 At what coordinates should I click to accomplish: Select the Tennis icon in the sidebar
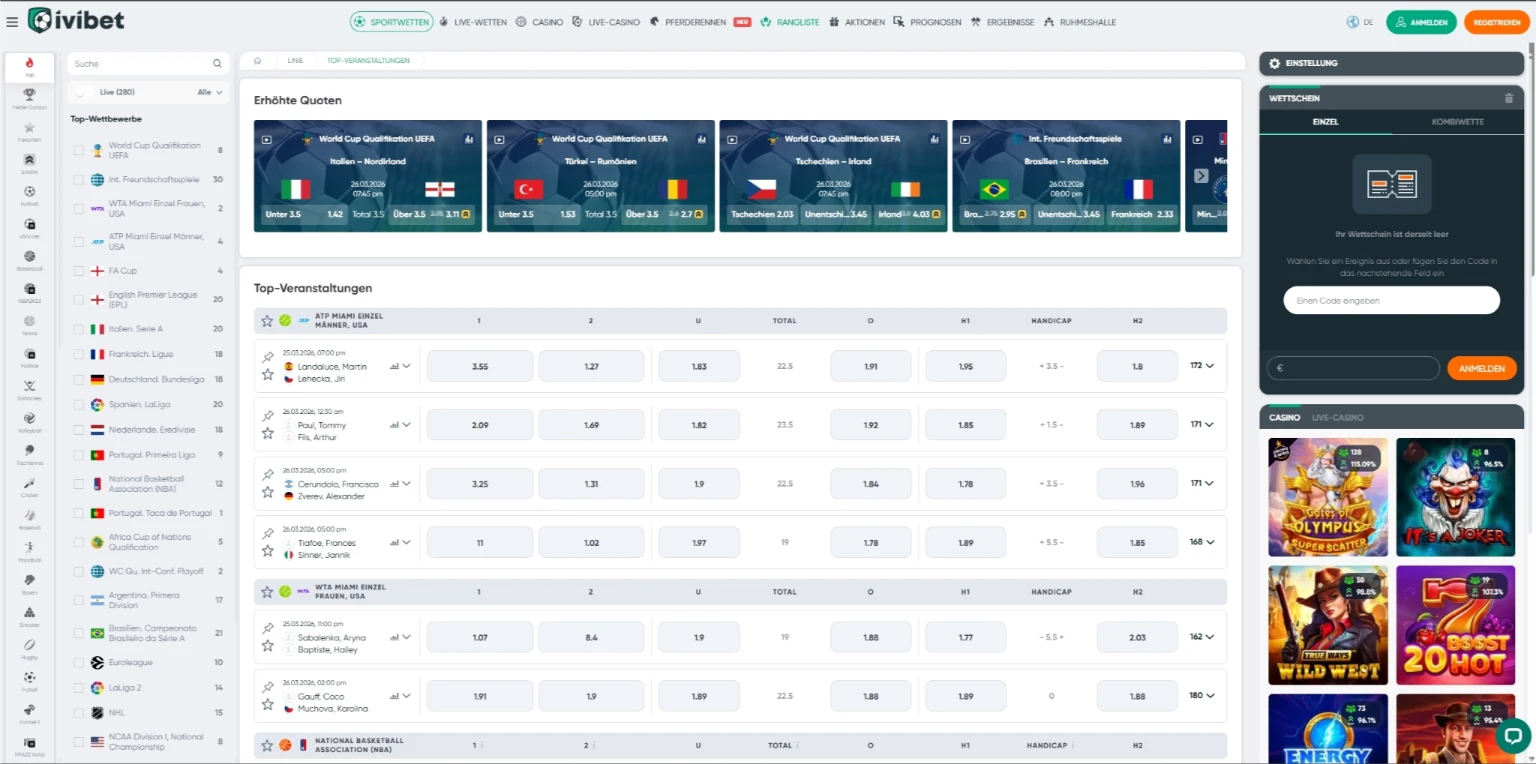29,320
